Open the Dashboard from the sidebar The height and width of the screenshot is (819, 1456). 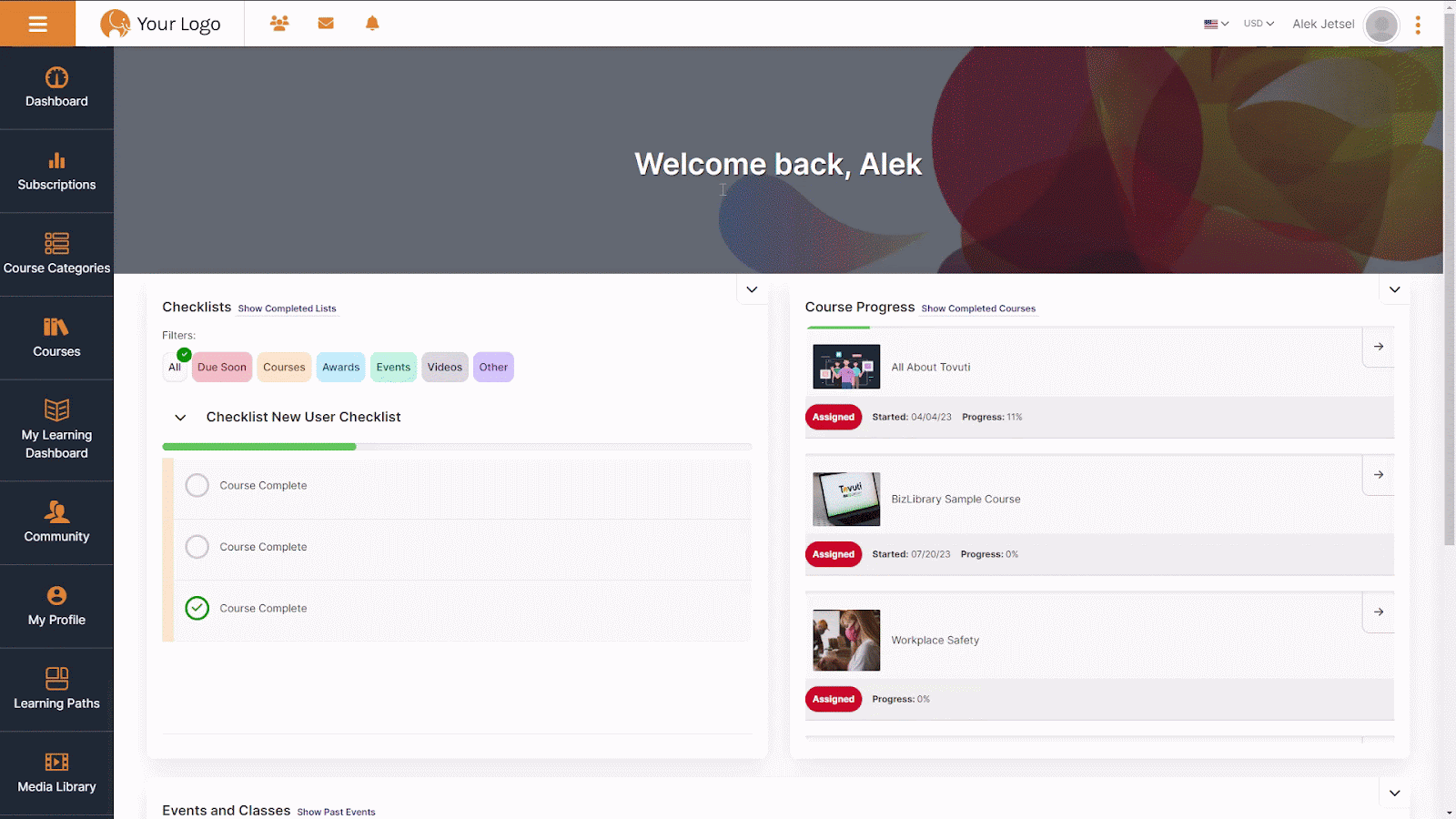(x=56, y=87)
